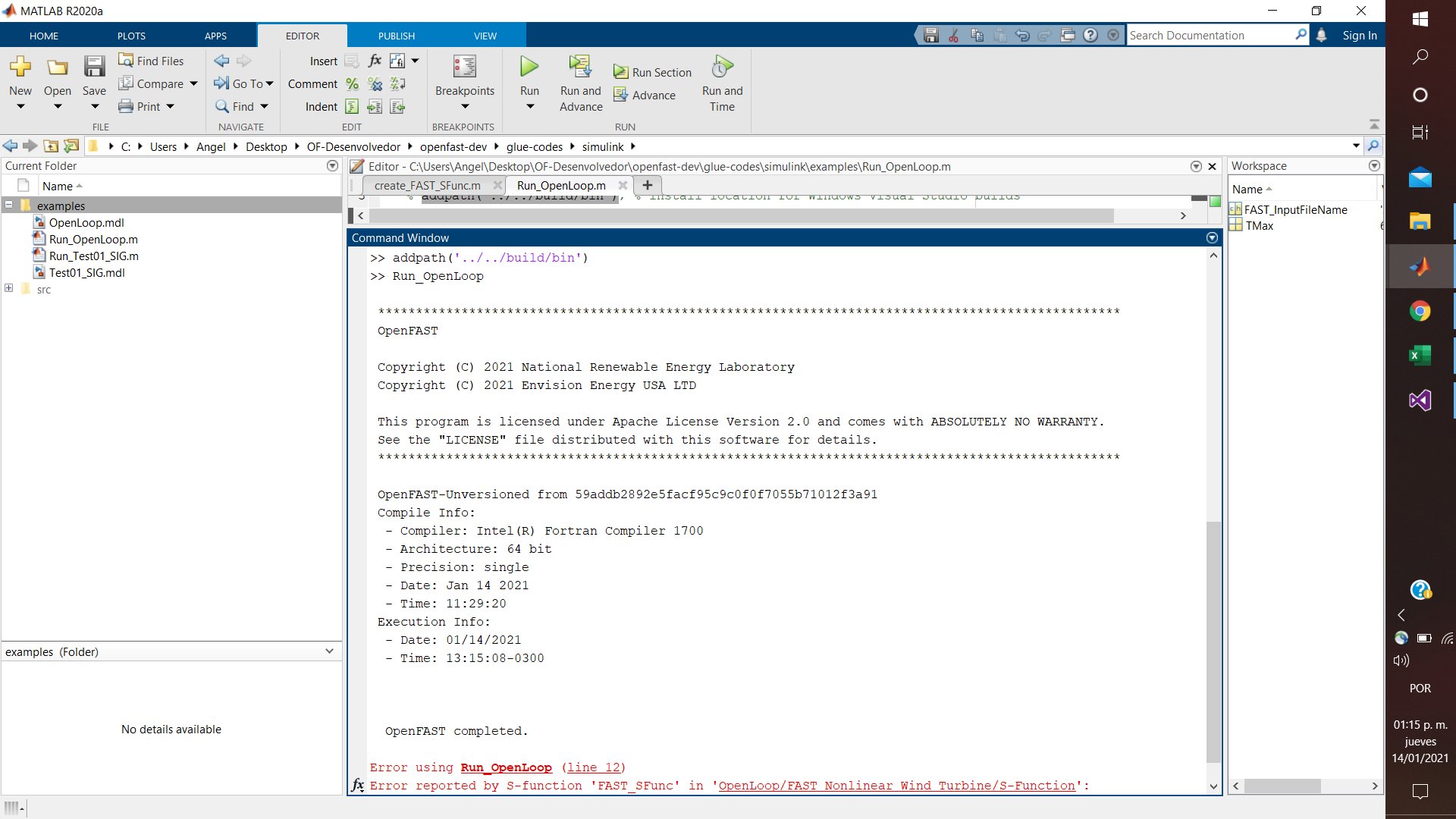1456x819 pixels.
Task: Collapse the examples folder tree node
Action: coord(9,205)
